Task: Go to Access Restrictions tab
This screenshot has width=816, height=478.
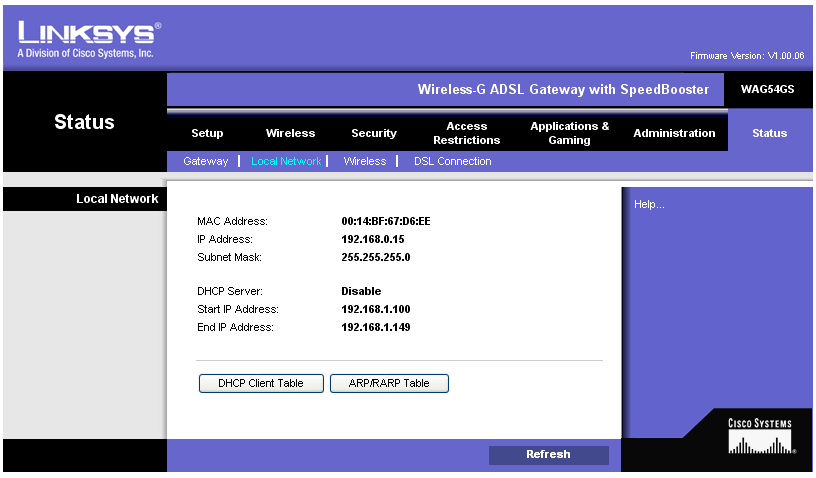Action: [466, 133]
